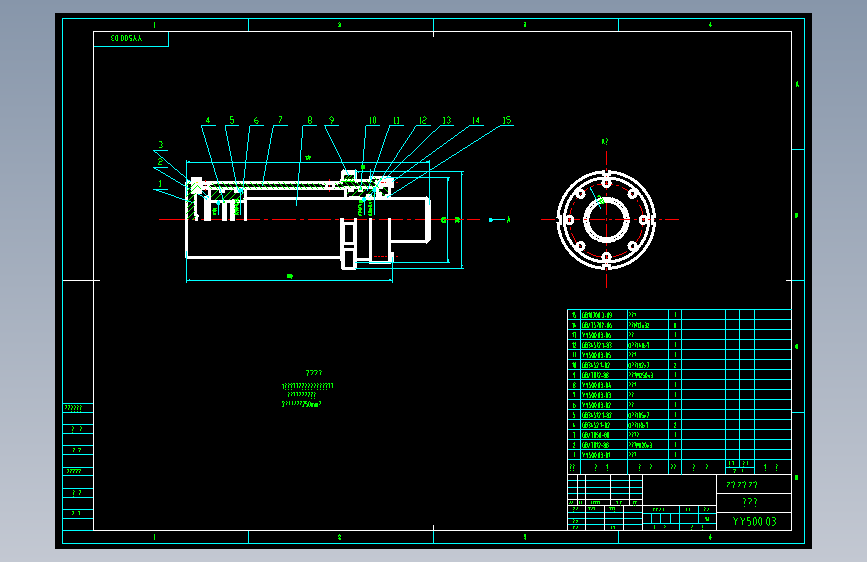Click part callout number 14 above the assembly
Screen dimensions: 867x562
(x=476, y=120)
